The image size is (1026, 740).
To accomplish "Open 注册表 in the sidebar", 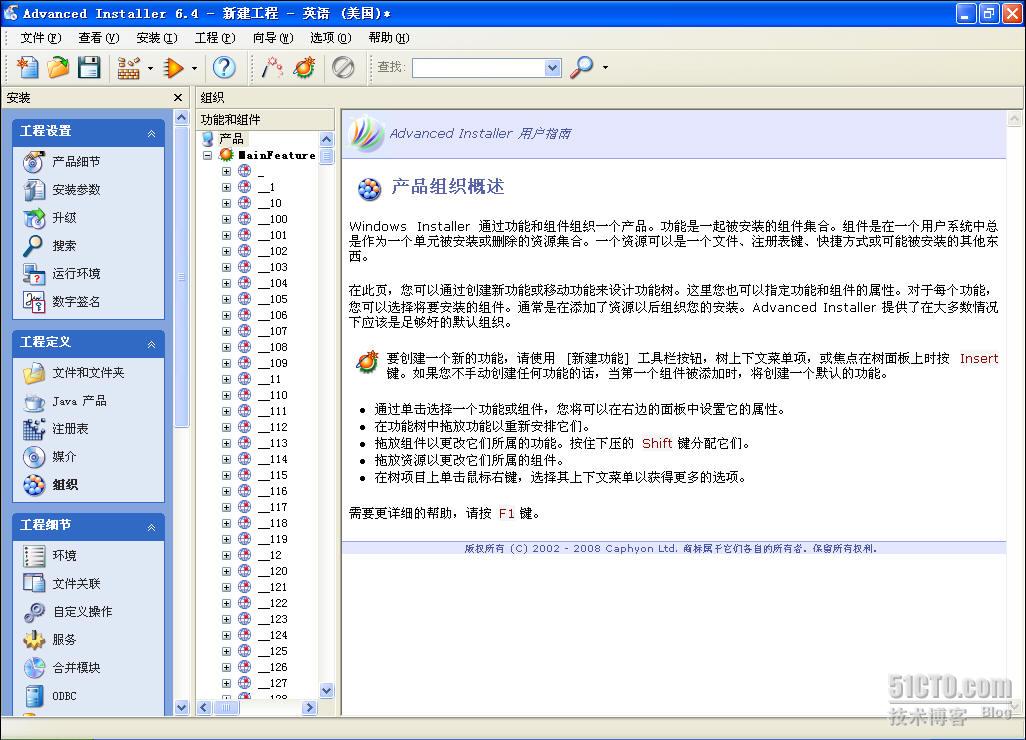I will [70, 429].
